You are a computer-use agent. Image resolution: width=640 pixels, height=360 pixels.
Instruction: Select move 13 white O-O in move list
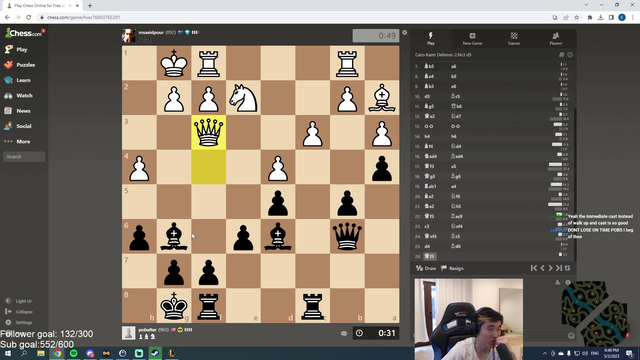429,126
